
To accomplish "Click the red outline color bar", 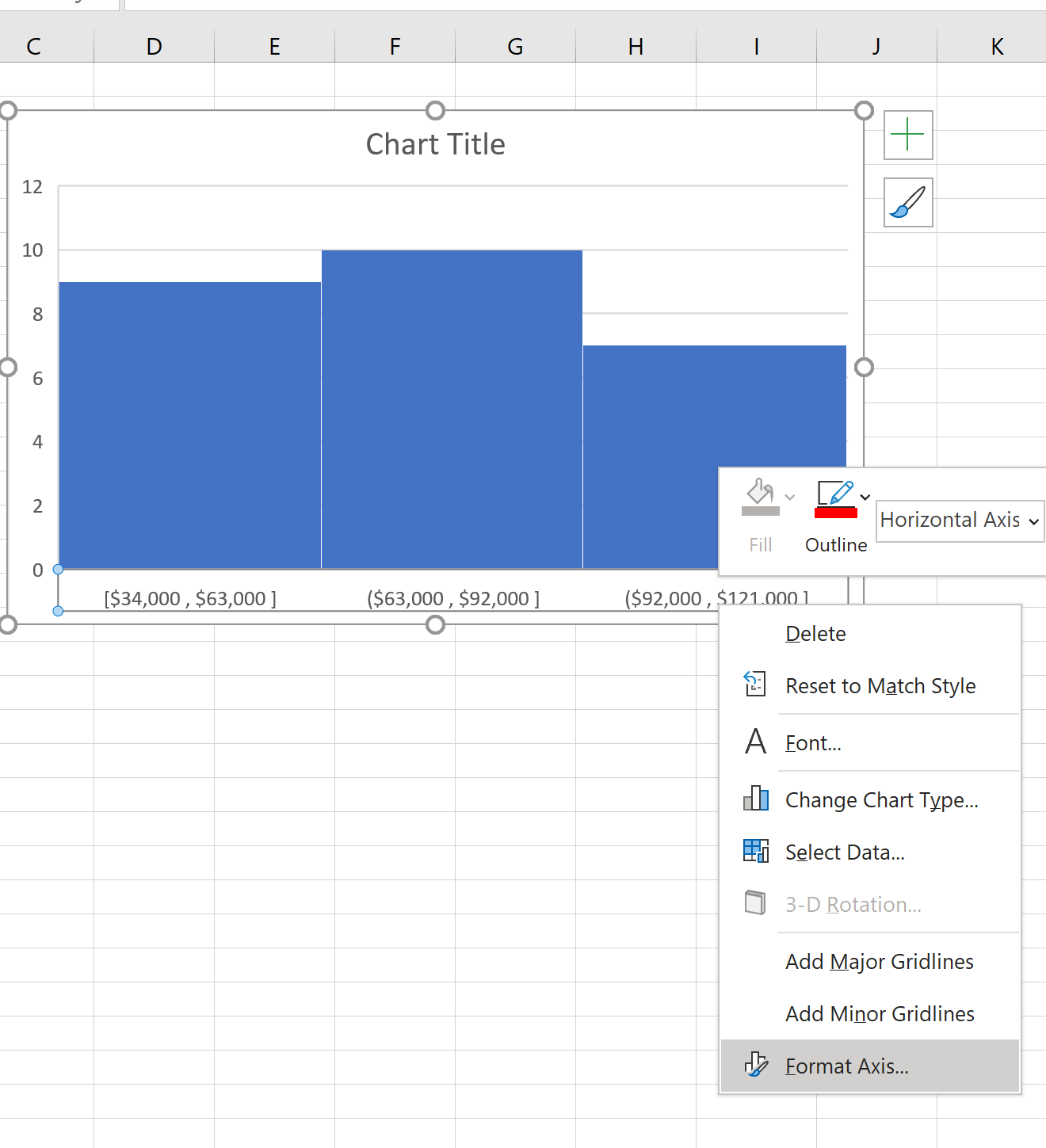I will [835, 513].
